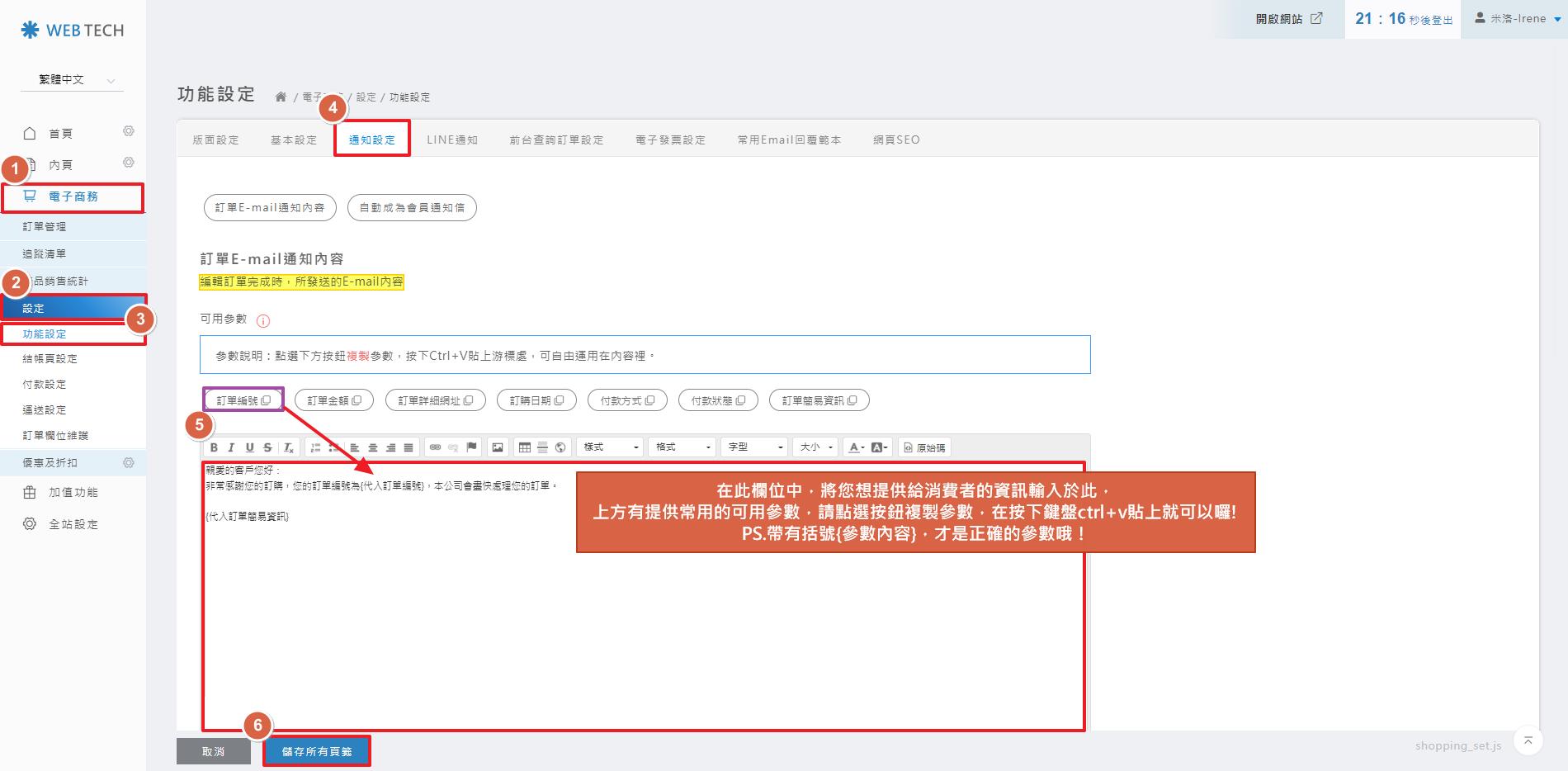Click the info icon beside 可用參數
Viewport: 1568px width, 771px height.
tap(263, 320)
